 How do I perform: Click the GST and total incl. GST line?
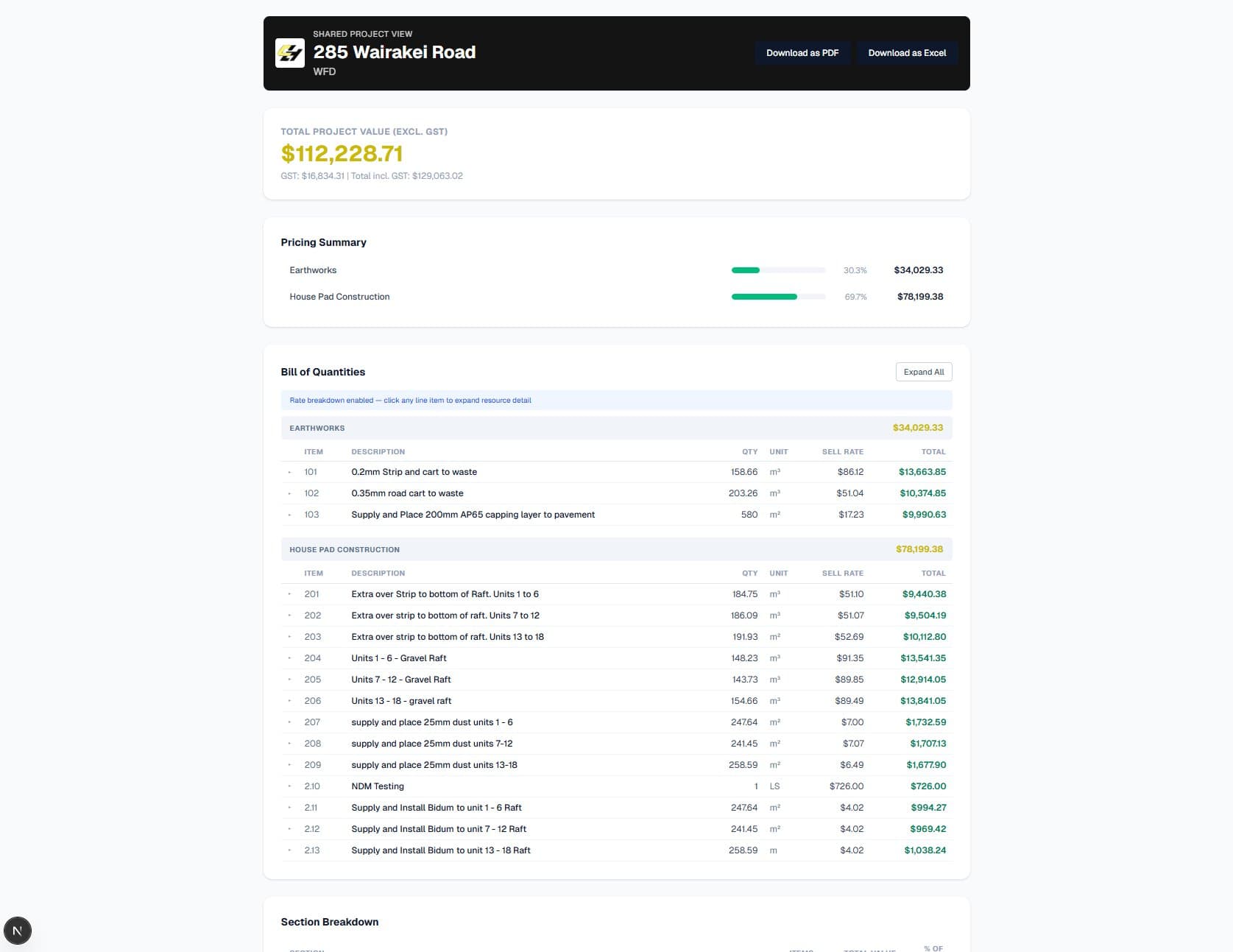pos(372,176)
